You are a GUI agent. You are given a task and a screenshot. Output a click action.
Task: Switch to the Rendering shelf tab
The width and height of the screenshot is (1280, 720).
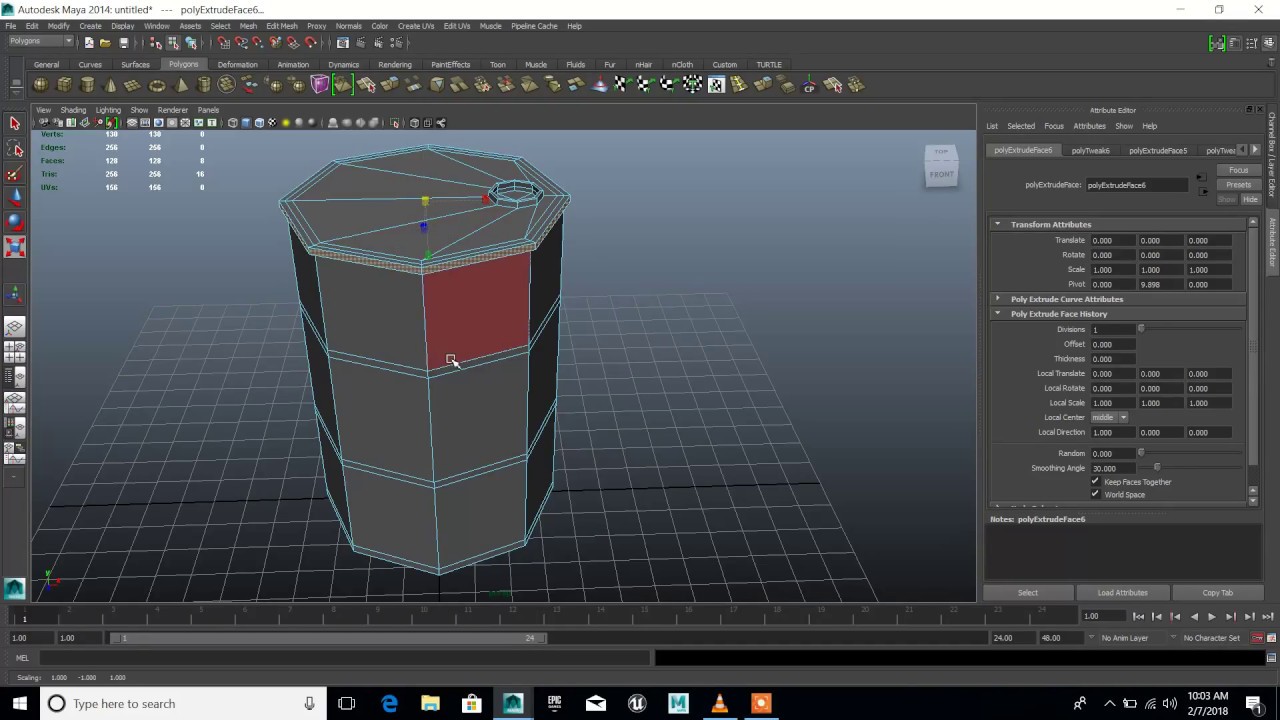395,65
